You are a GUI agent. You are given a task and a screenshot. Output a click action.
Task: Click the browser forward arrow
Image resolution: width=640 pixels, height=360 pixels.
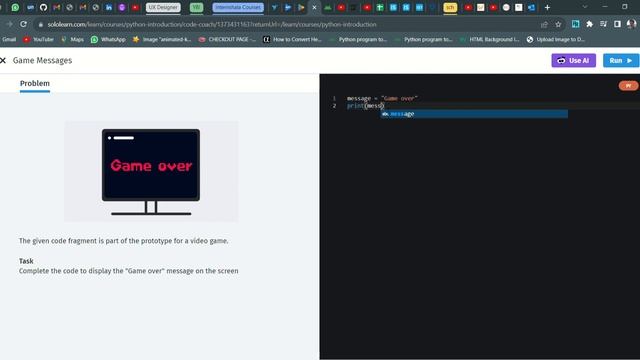(x=9, y=24)
